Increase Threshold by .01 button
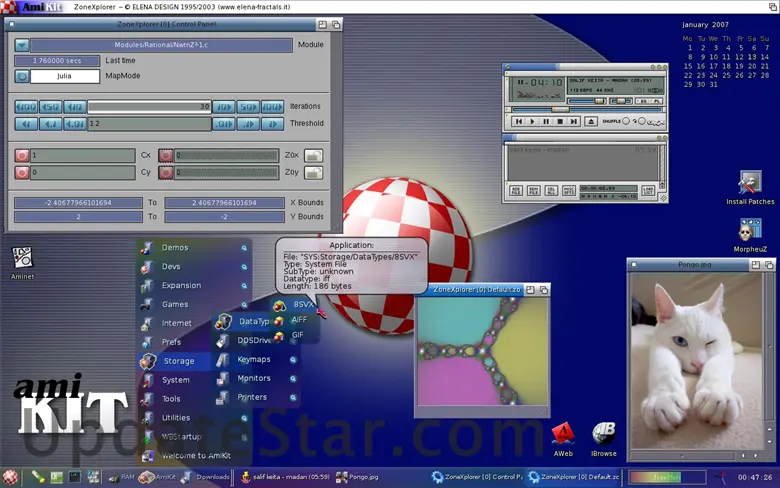The image size is (780, 488). point(223,124)
